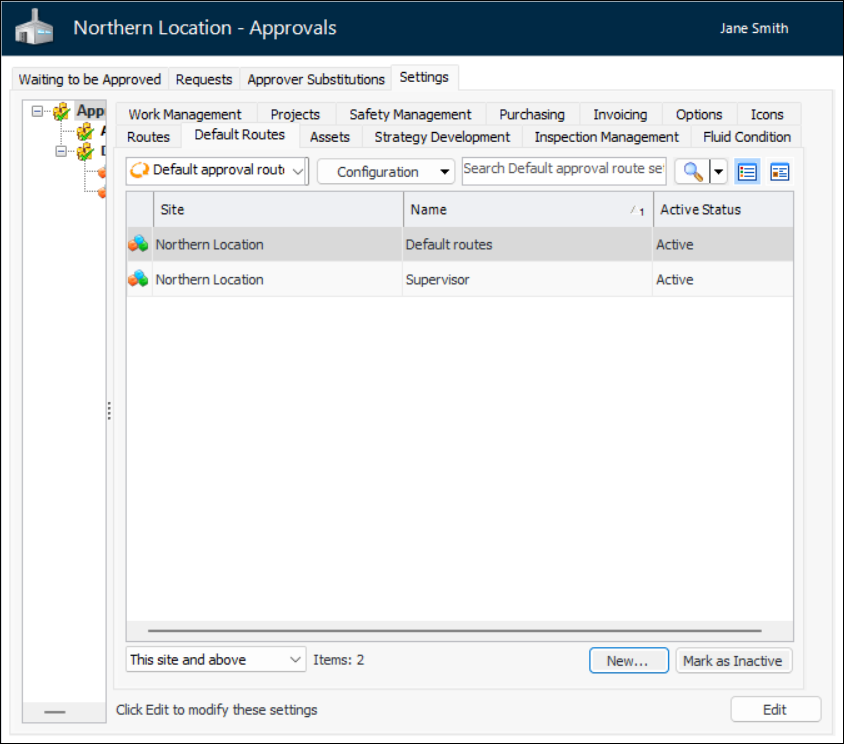The width and height of the screenshot is (844, 744).
Task: Click the horizontal scrollbar in the grid
Action: [x=455, y=631]
